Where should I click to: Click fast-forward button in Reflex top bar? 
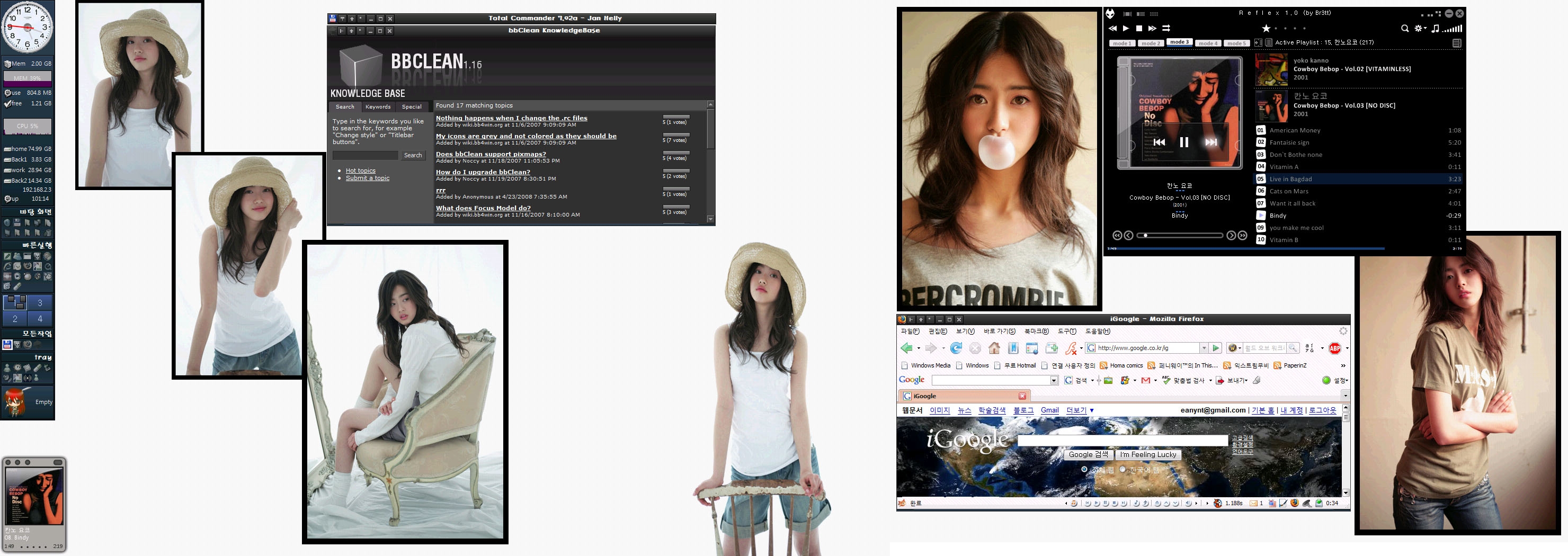(1152, 28)
